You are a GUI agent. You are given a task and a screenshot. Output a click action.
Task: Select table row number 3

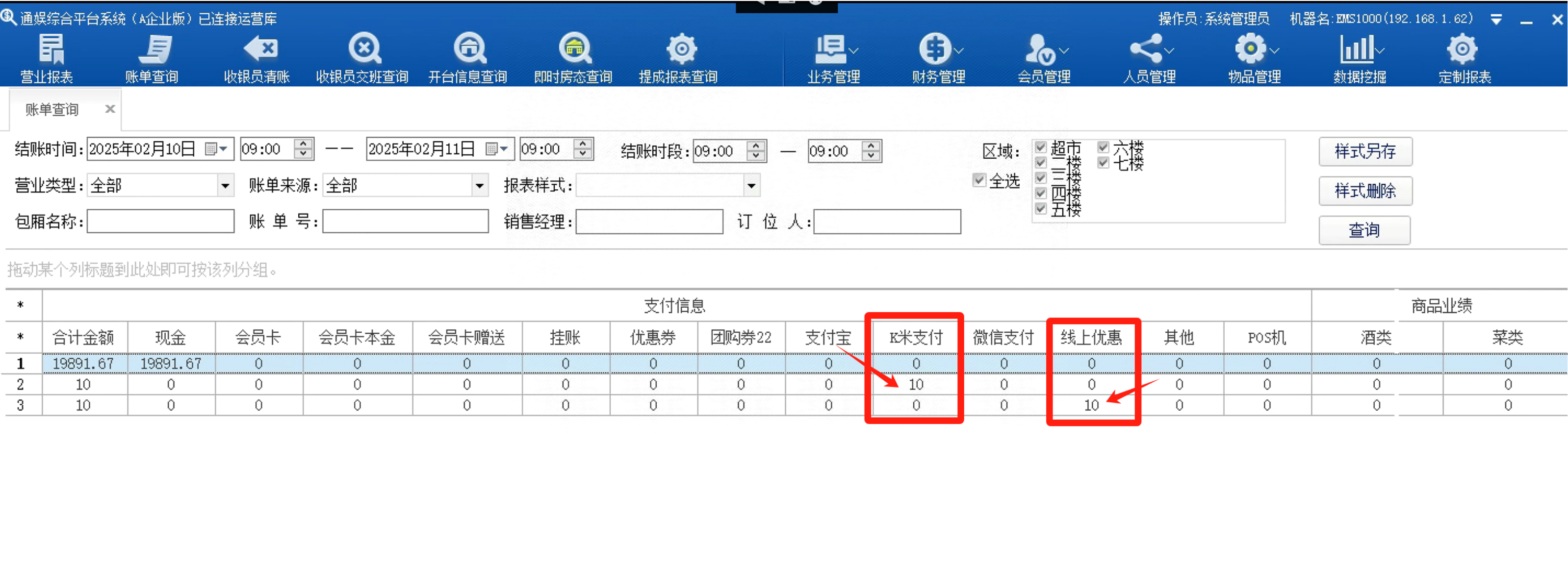click(x=21, y=405)
